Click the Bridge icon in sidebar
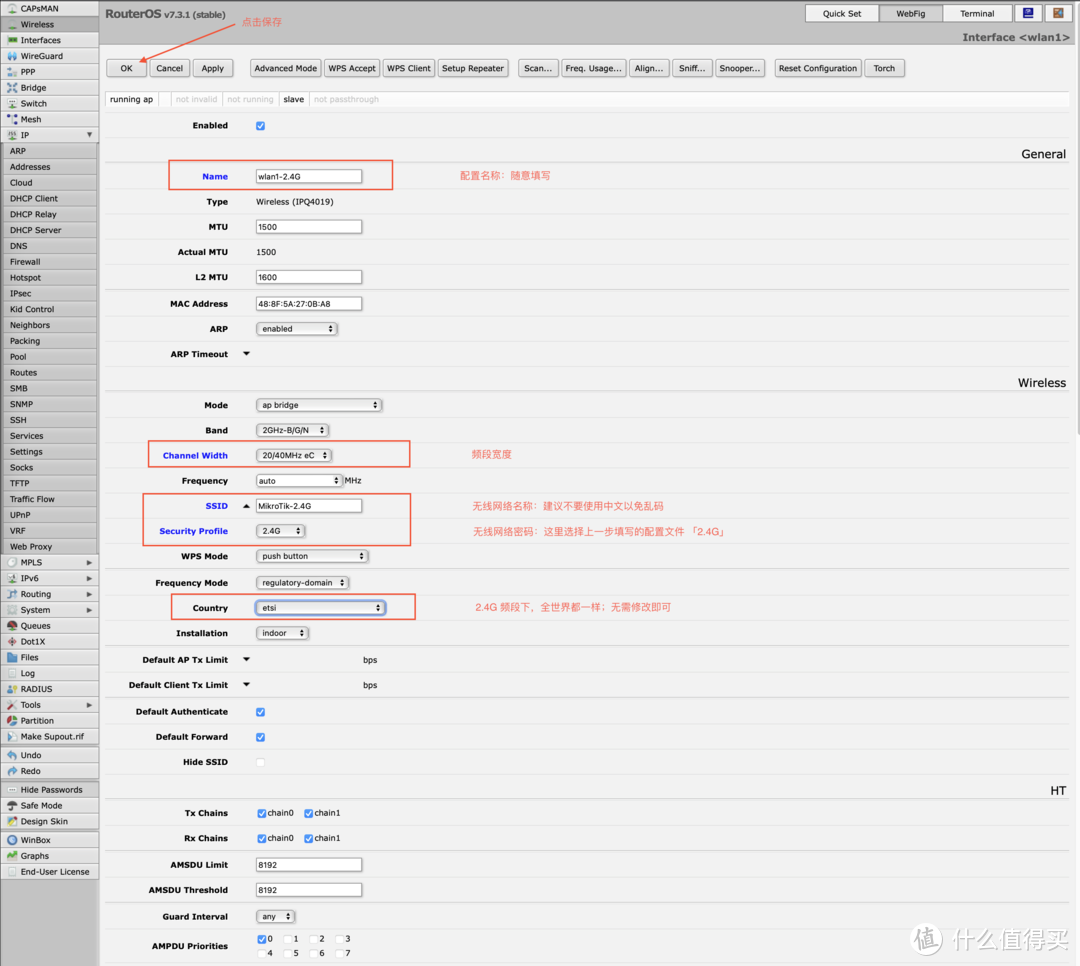The width and height of the screenshot is (1080, 966). click(12, 88)
